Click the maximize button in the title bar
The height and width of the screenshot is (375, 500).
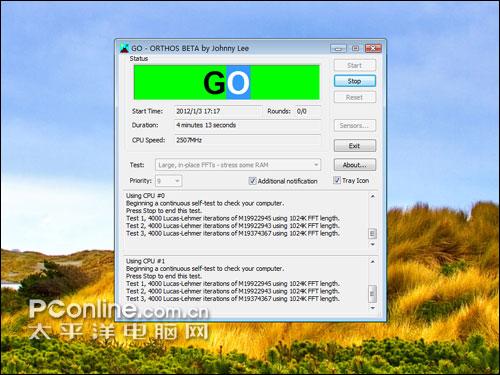coord(356,49)
